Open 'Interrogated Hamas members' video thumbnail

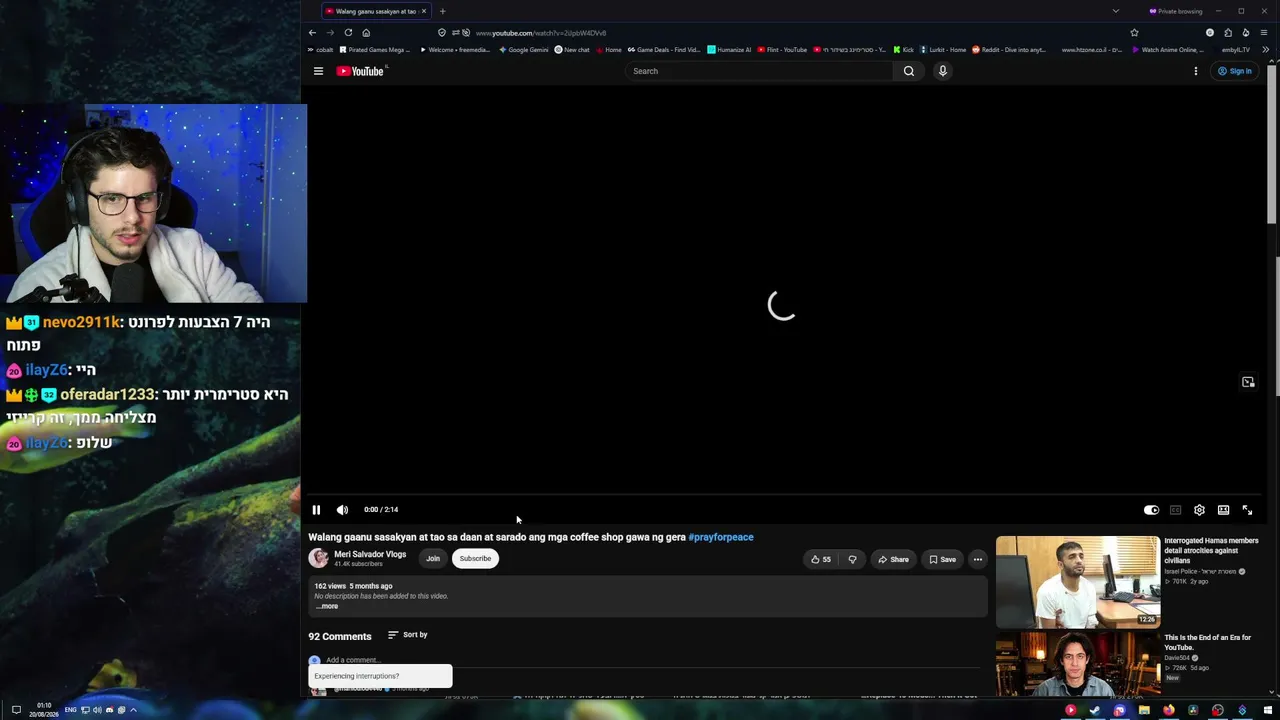click(x=1078, y=581)
